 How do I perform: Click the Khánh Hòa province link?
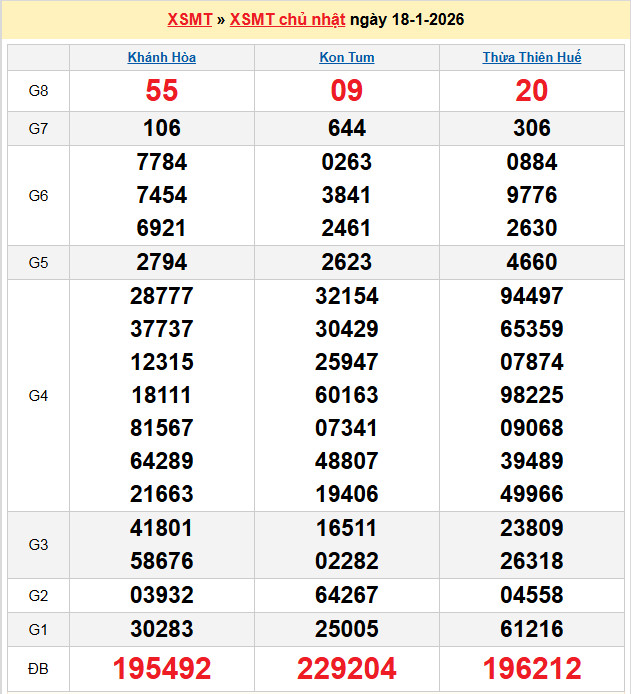162,57
